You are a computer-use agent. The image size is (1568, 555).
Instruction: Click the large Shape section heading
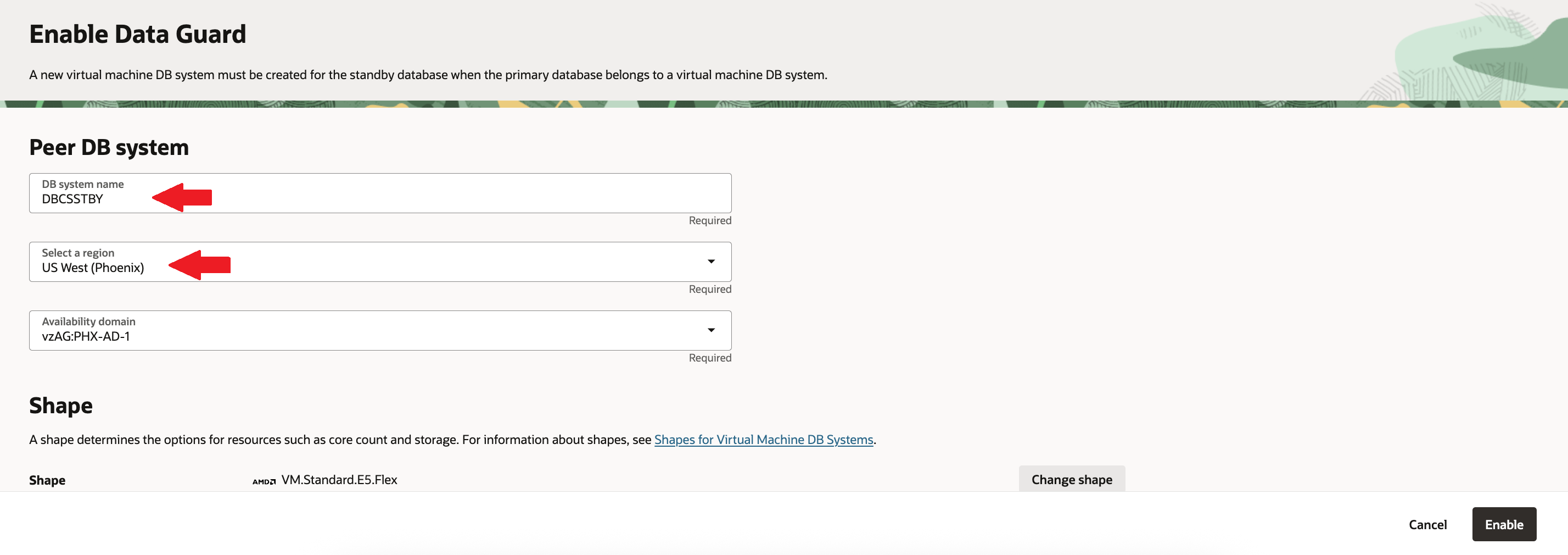coord(61,406)
